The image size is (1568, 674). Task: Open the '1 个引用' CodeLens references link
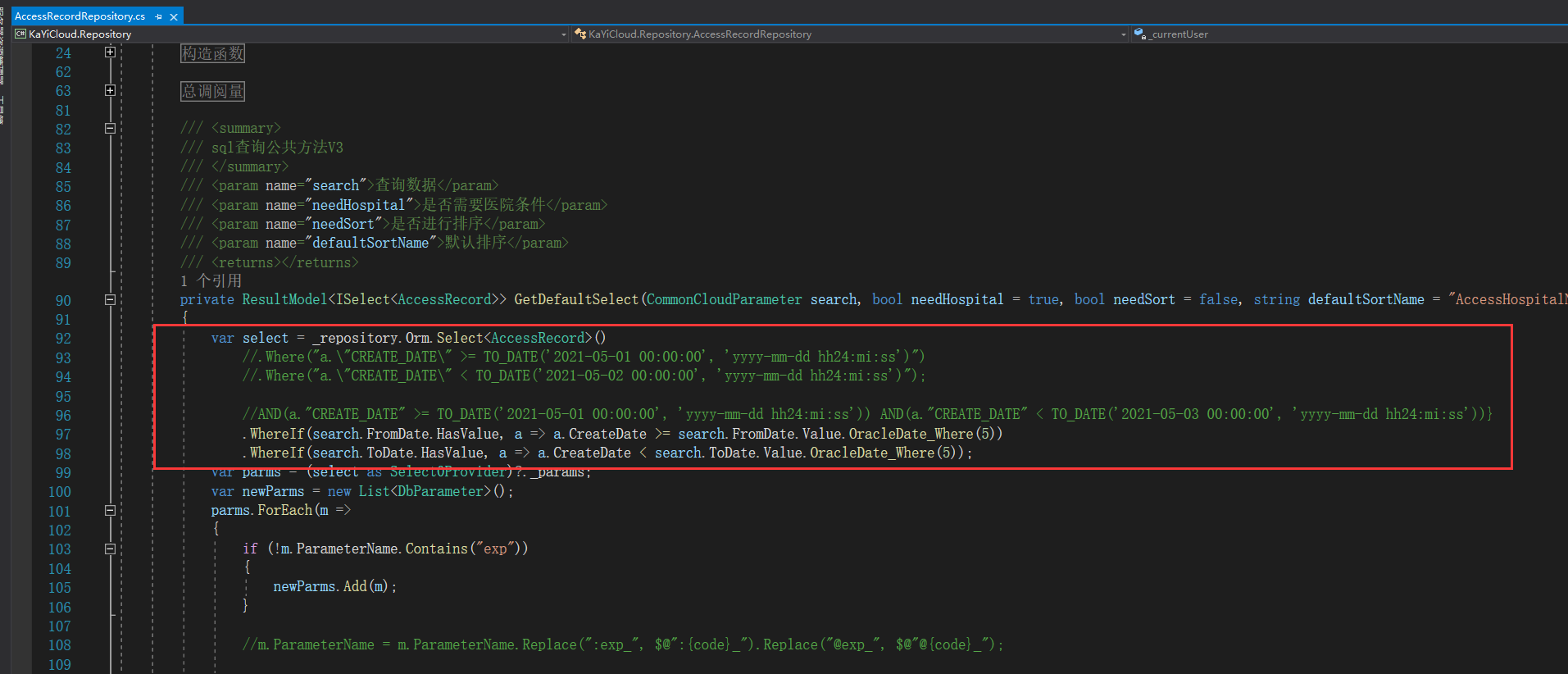(x=211, y=281)
